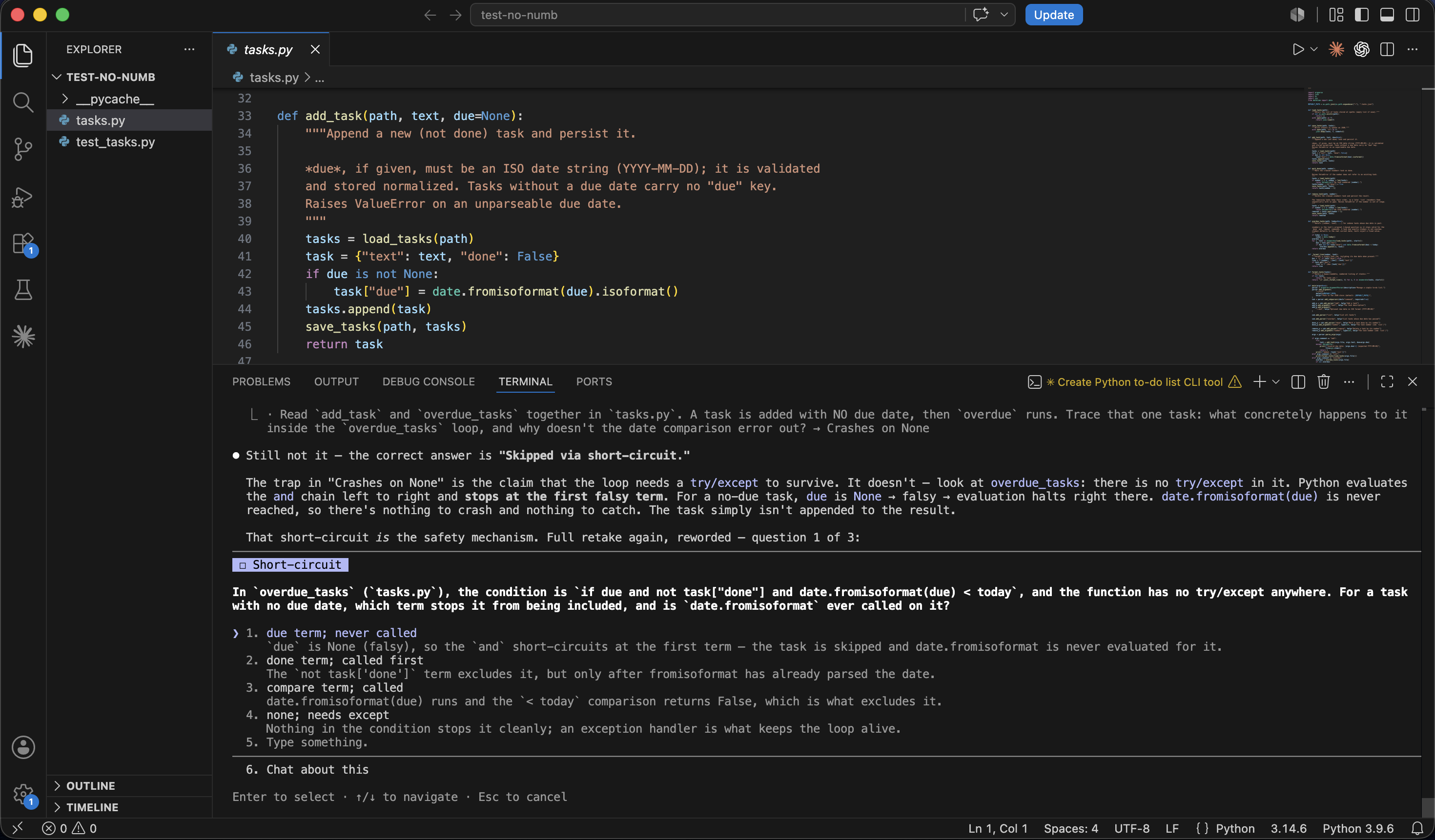Open the Source Control view
The height and width of the screenshot is (840, 1435).
[x=23, y=149]
